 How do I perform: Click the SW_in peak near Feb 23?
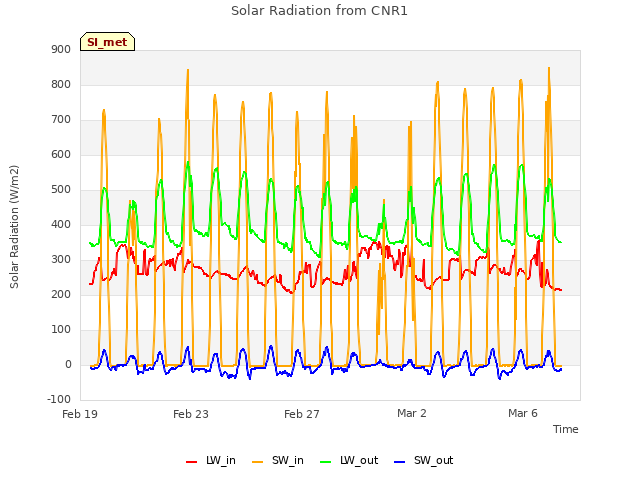click(x=188, y=70)
